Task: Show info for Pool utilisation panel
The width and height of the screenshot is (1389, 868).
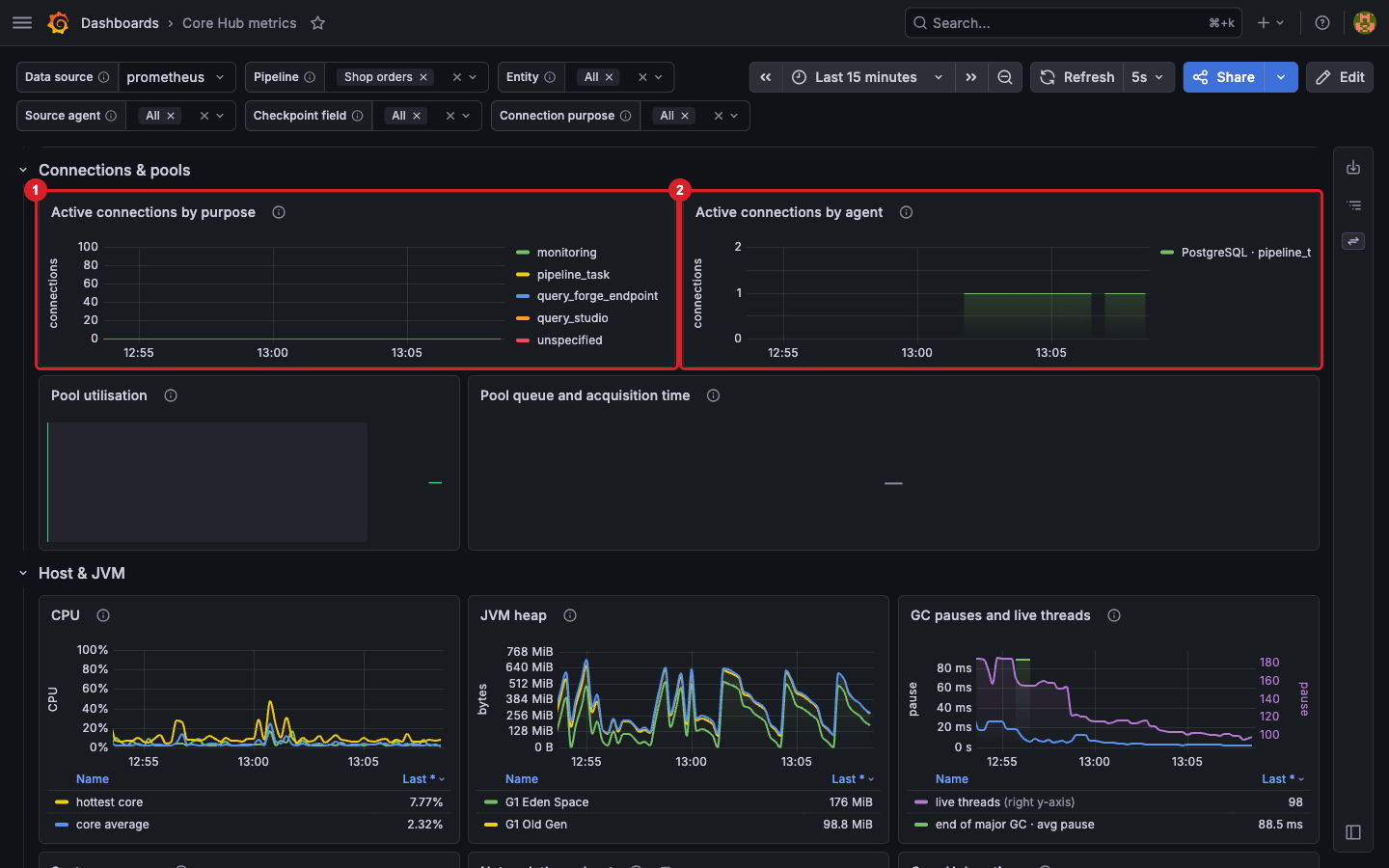Action: pos(171,395)
